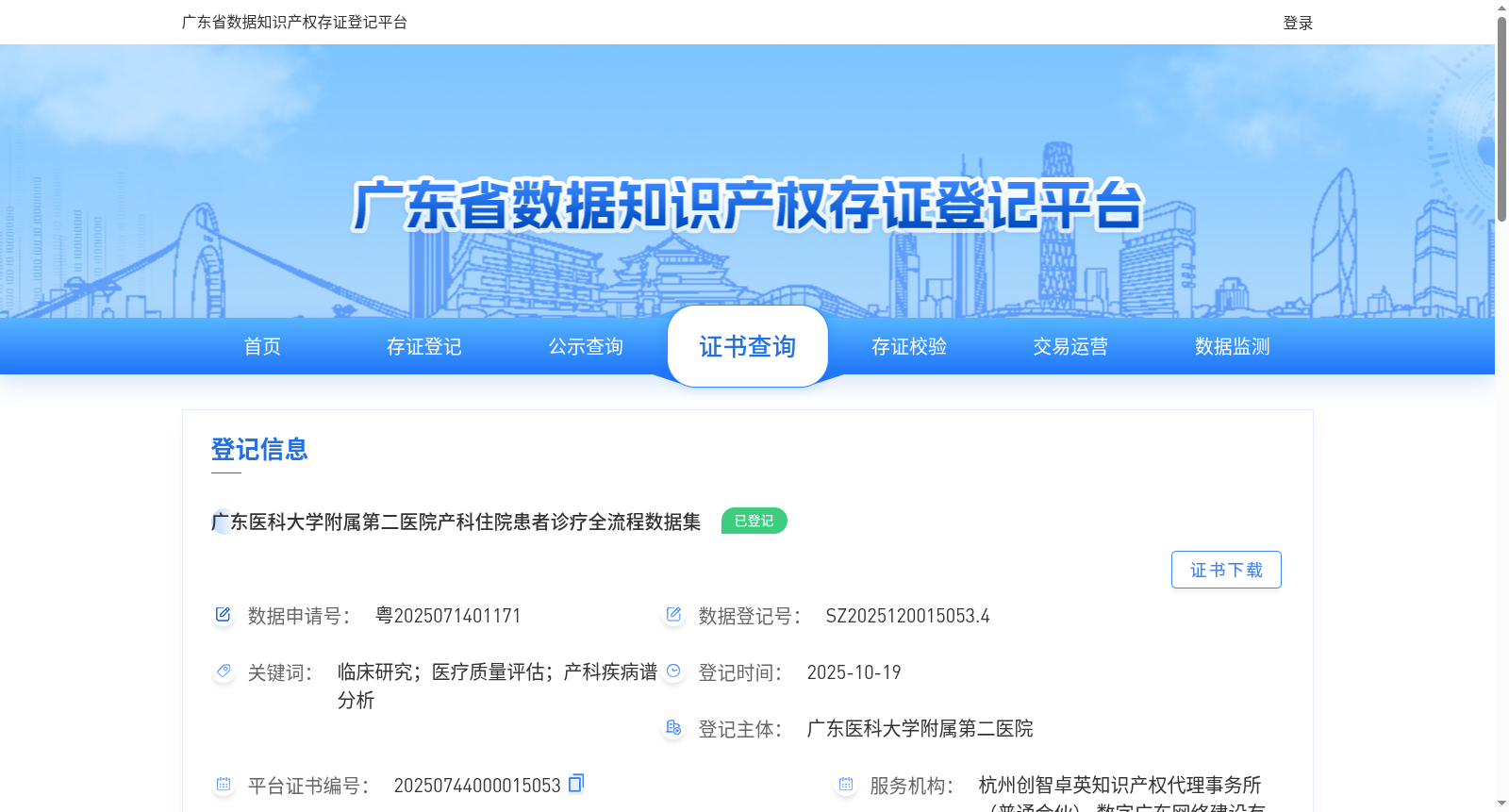Viewport: 1509px width, 812px height.
Task: Open the 首页 navigation tab
Action: tap(262, 346)
